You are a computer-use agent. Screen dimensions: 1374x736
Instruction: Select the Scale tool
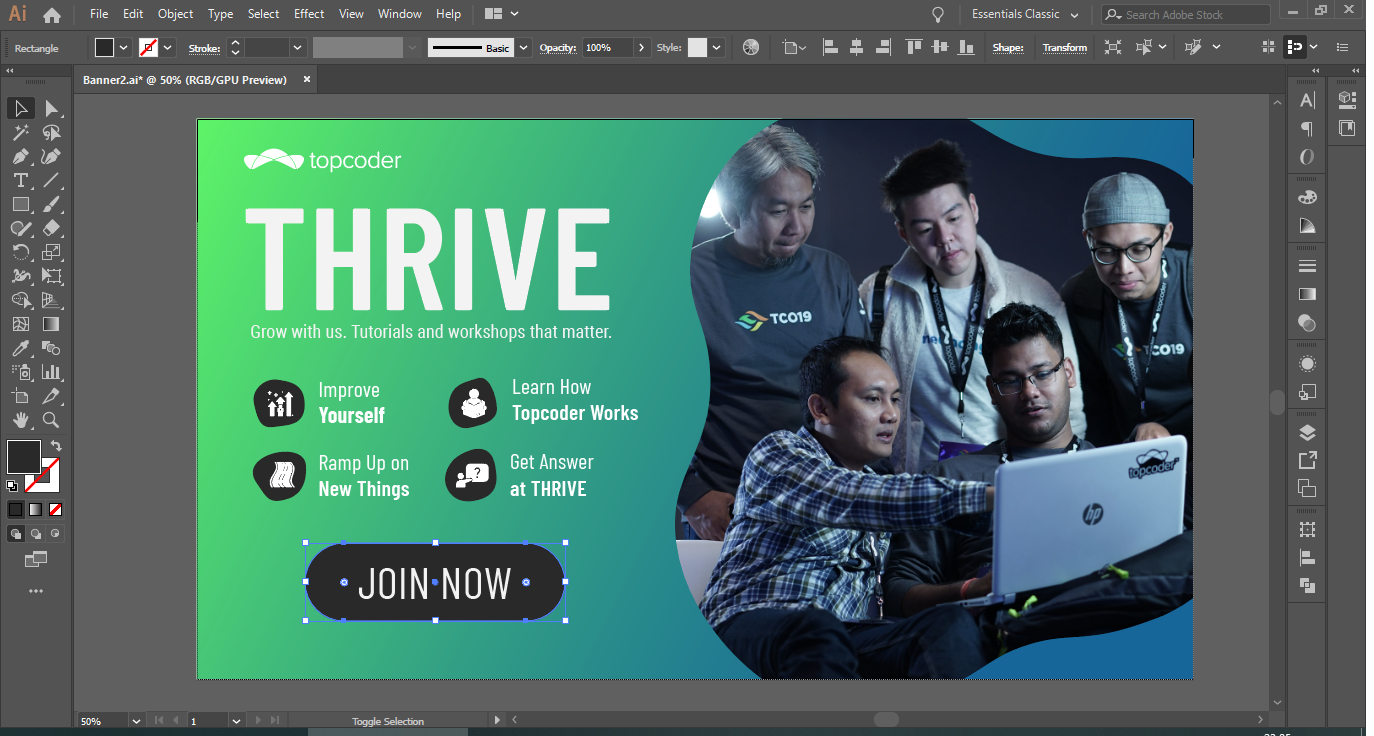click(x=51, y=252)
